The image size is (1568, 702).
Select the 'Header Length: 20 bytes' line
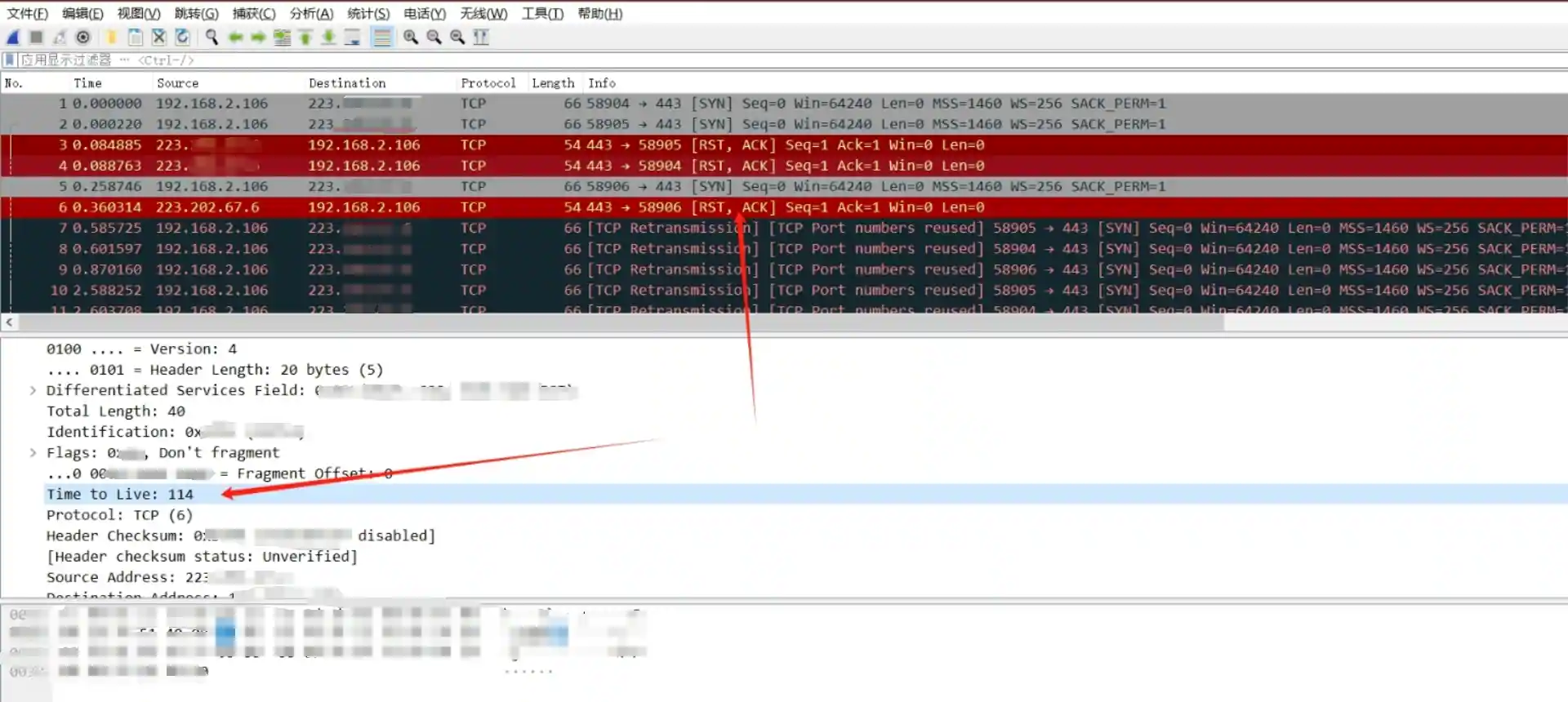coord(215,370)
